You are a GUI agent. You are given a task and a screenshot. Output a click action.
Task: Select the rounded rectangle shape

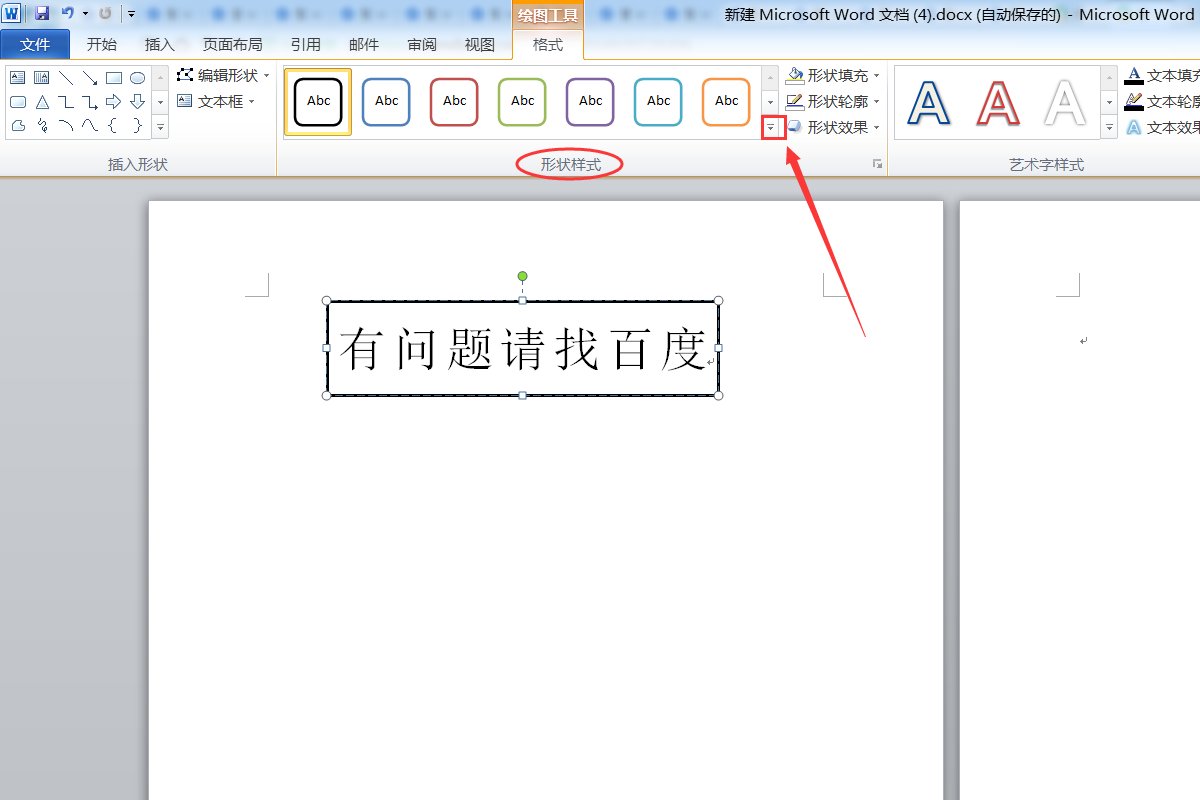pyautogui.click(x=18, y=101)
